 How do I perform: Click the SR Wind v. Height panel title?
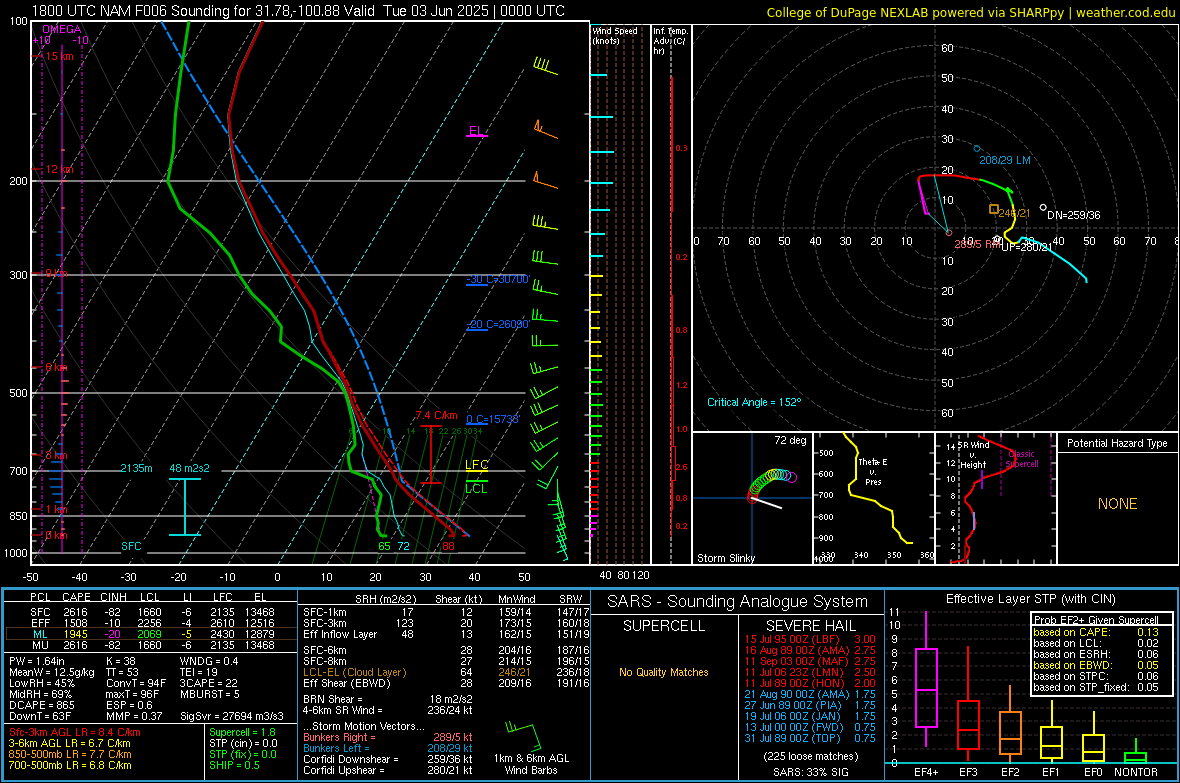(x=974, y=455)
